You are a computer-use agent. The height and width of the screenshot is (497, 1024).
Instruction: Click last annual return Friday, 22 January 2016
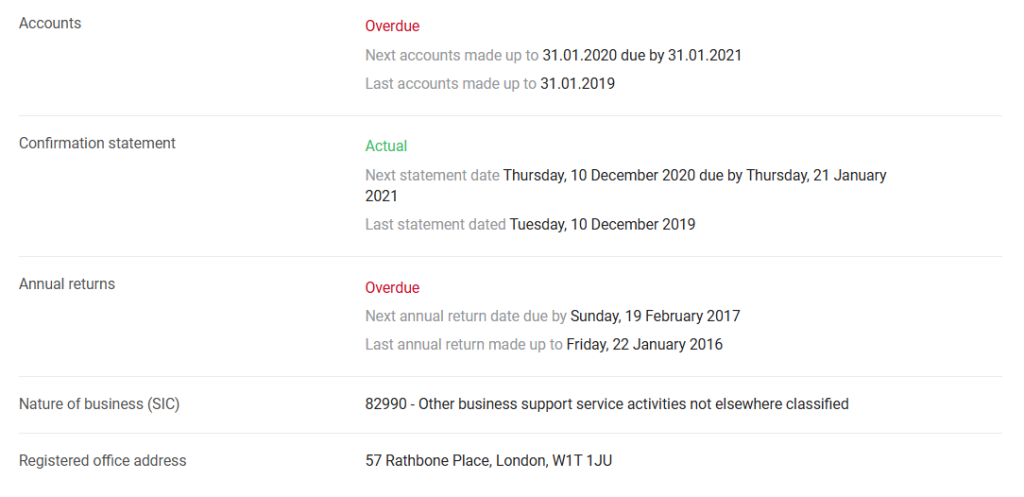[x=645, y=345]
